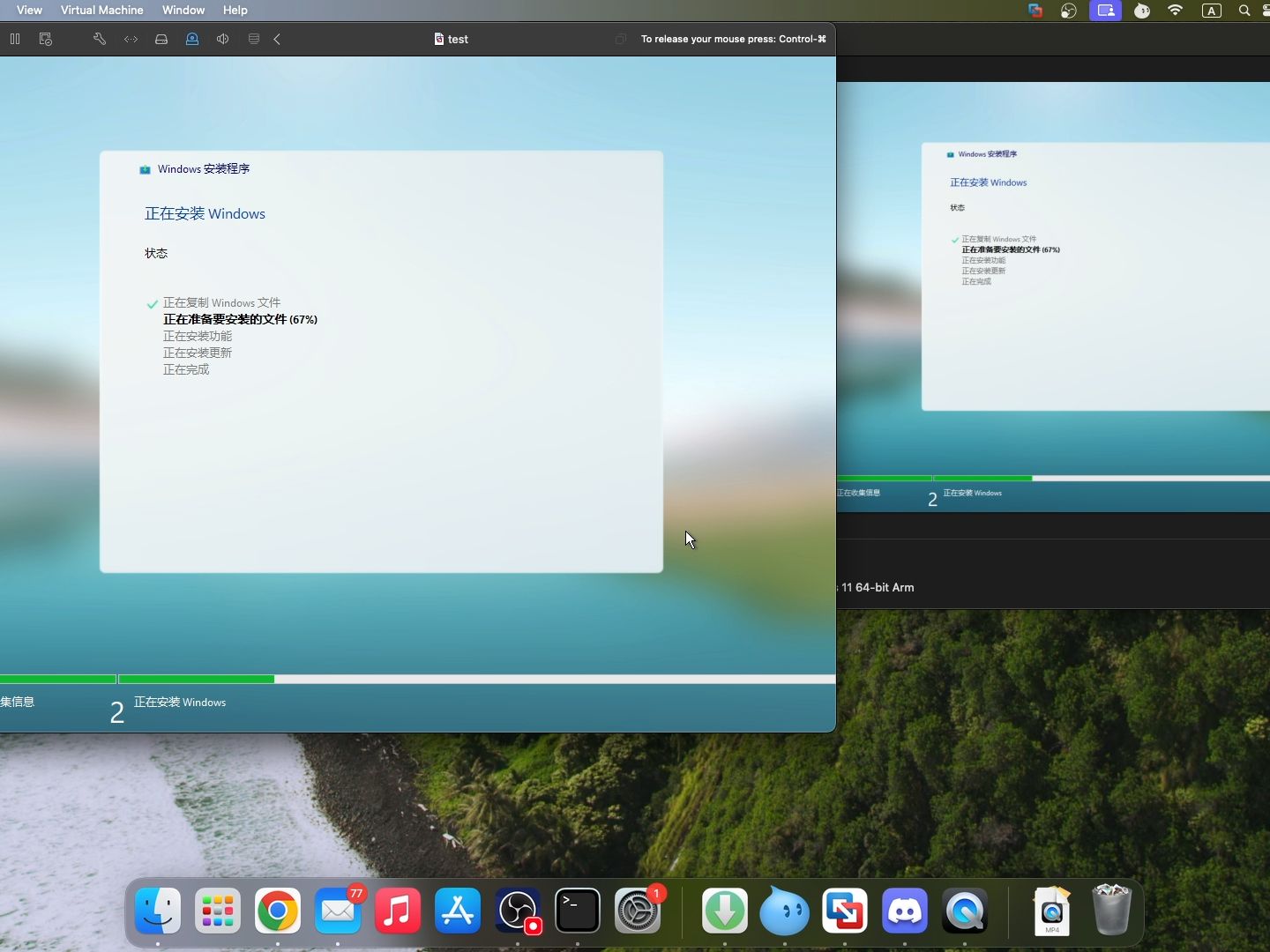Click the "状态" label in the front window
1270x952 pixels.
point(156,253)
